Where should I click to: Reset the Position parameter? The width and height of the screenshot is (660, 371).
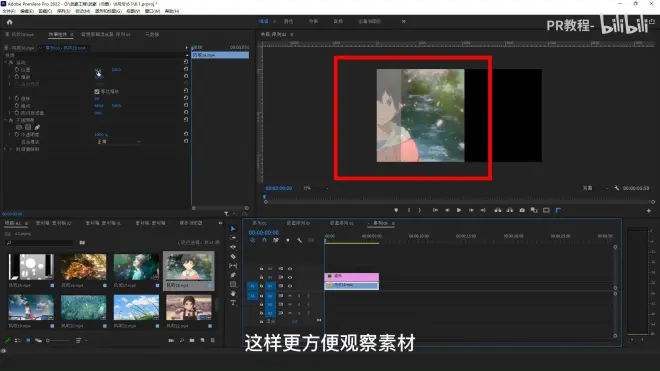(186, 69)
